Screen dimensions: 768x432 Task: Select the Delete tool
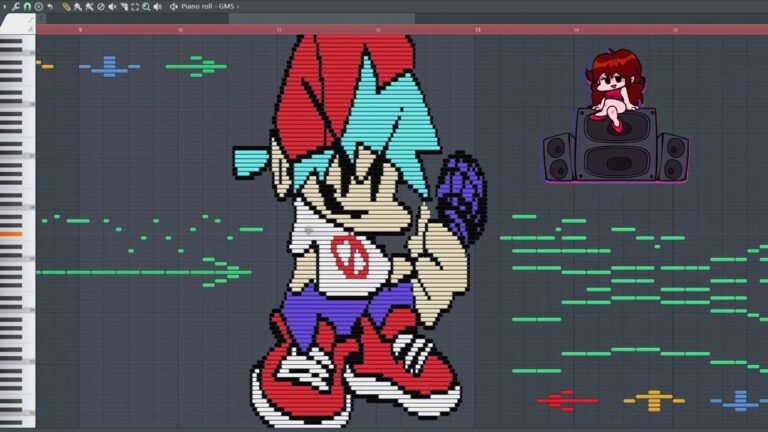(x=101, y=6)
